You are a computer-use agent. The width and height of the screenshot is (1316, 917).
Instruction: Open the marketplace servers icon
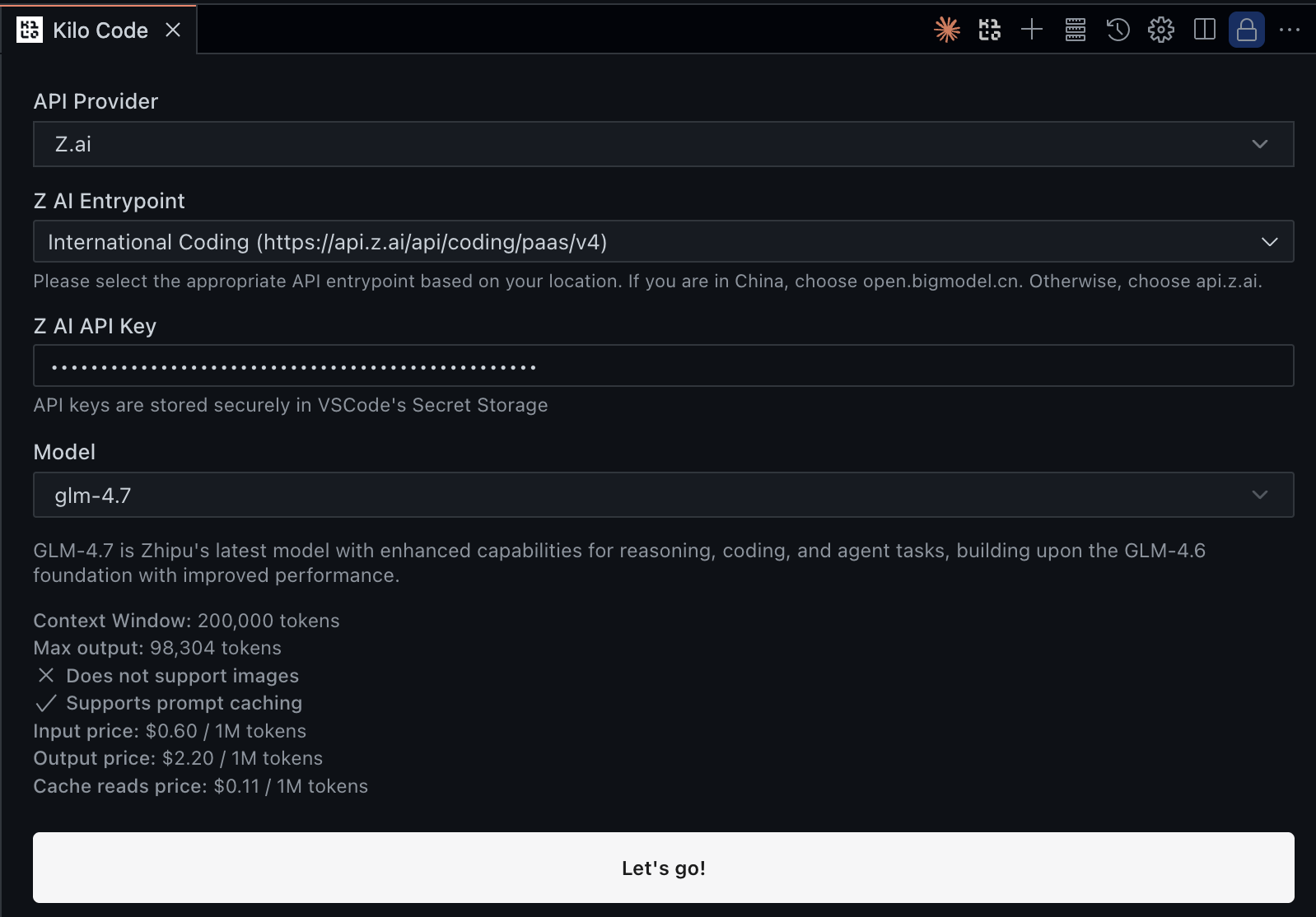click(1076, 30)
